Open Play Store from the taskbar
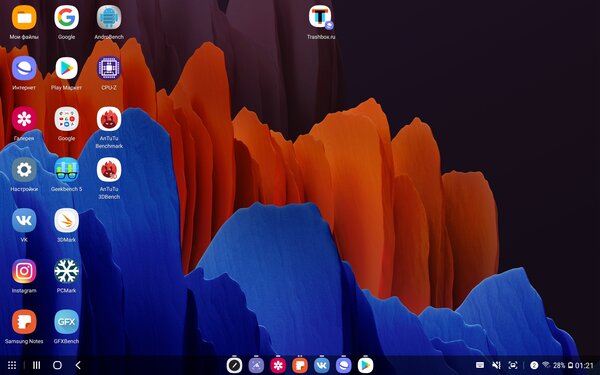This screenshot has width=600, height=375. (x=365, y=365)
